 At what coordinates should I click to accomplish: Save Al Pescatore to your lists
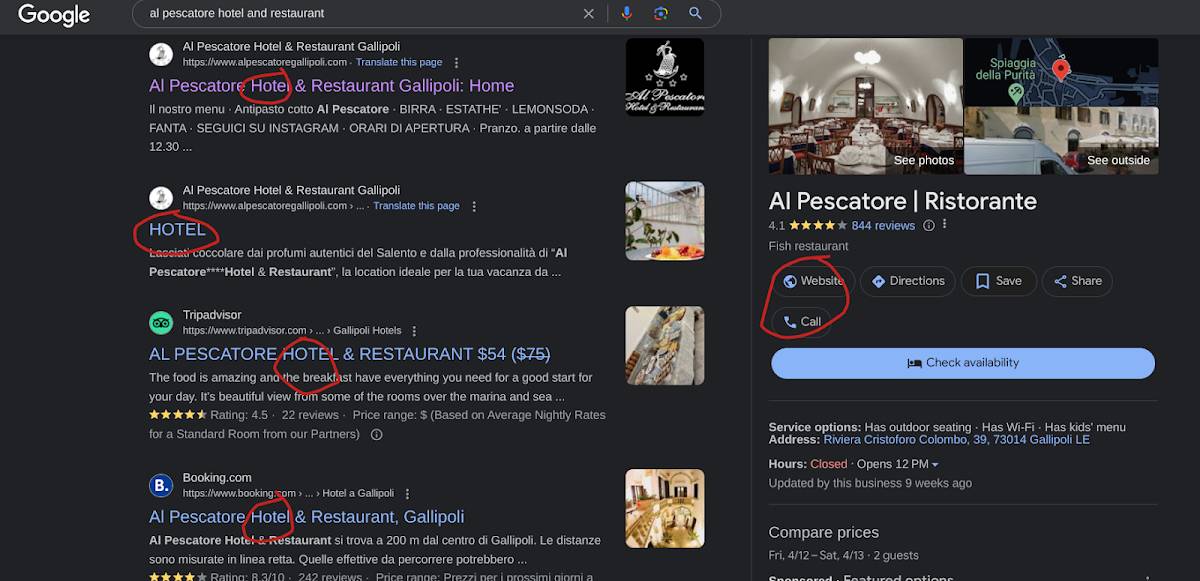click(x=999, y=281)
